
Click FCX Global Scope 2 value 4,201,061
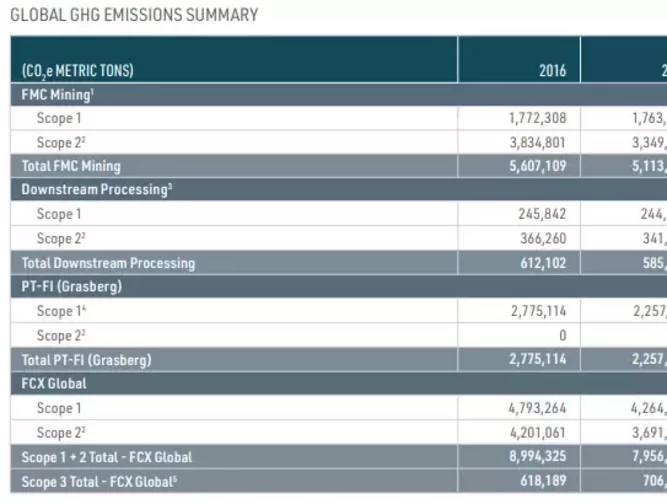click(538, 433)
